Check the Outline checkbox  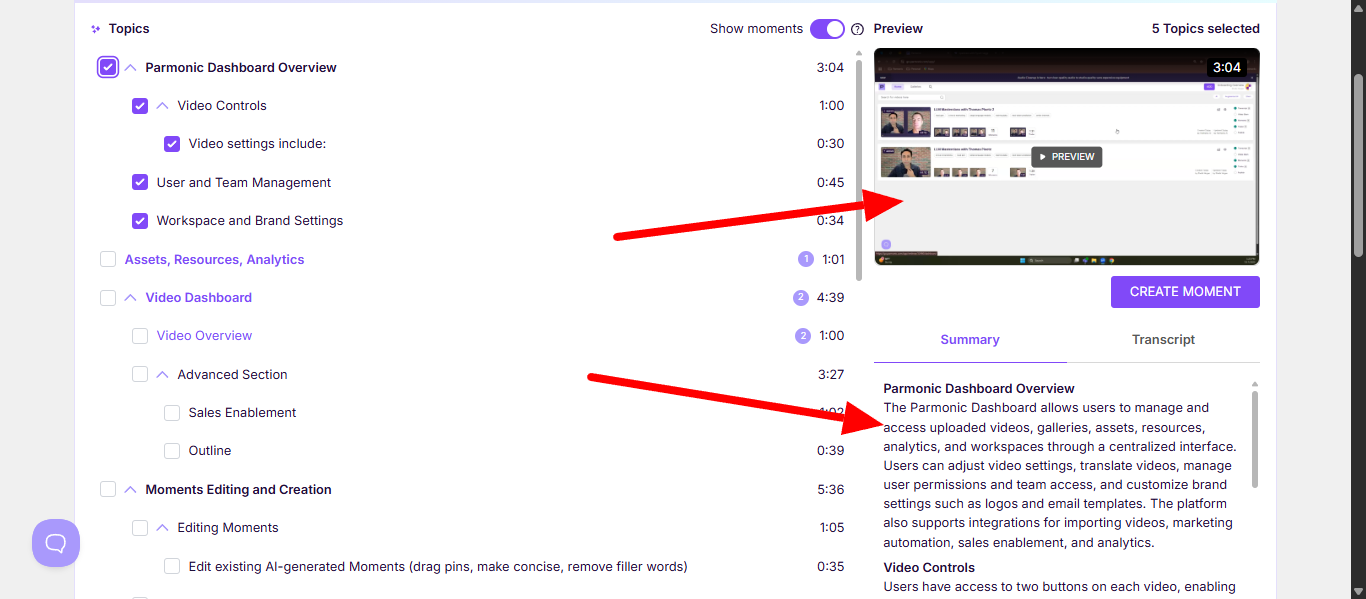(x=172, y=451)
